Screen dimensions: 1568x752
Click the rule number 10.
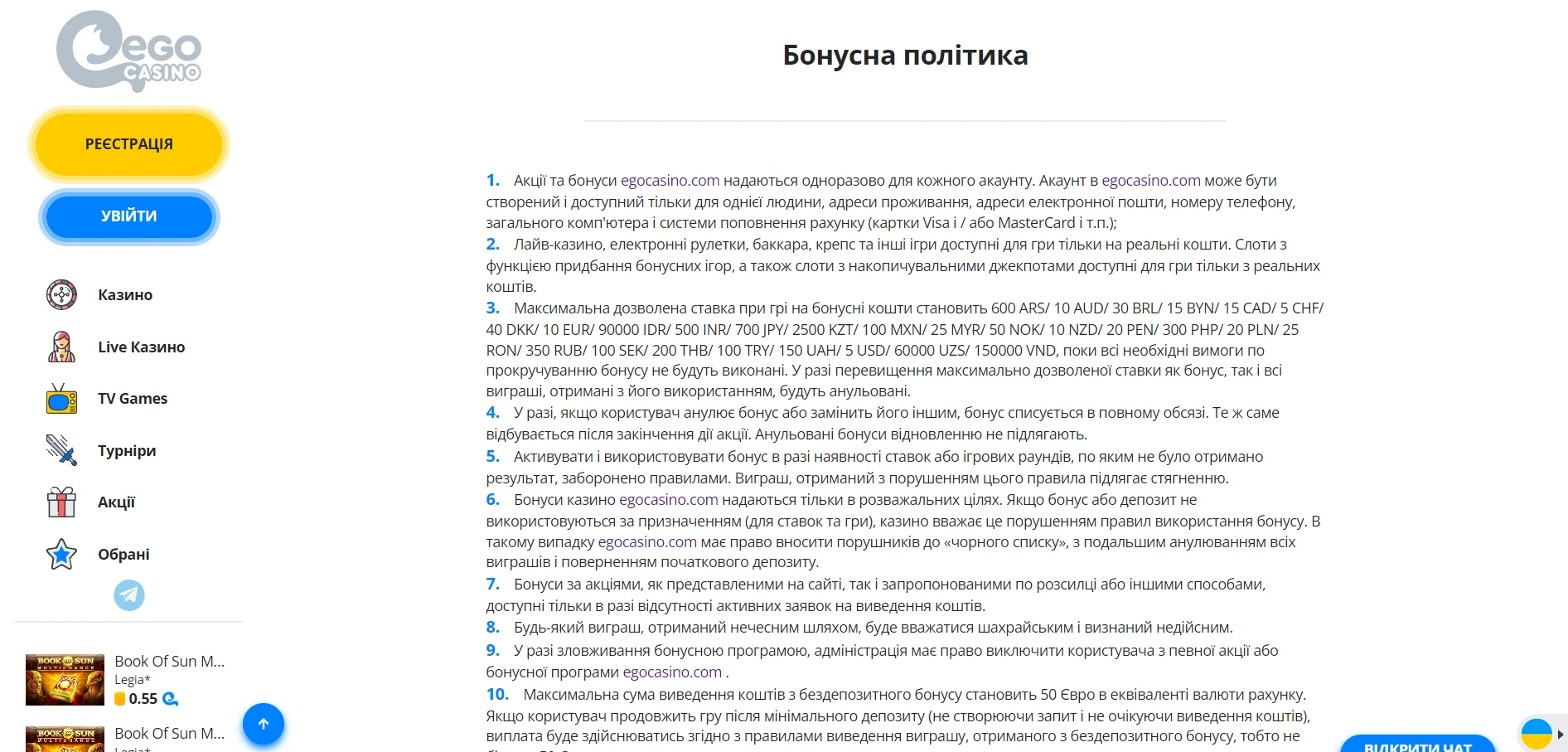coord(497,695)
